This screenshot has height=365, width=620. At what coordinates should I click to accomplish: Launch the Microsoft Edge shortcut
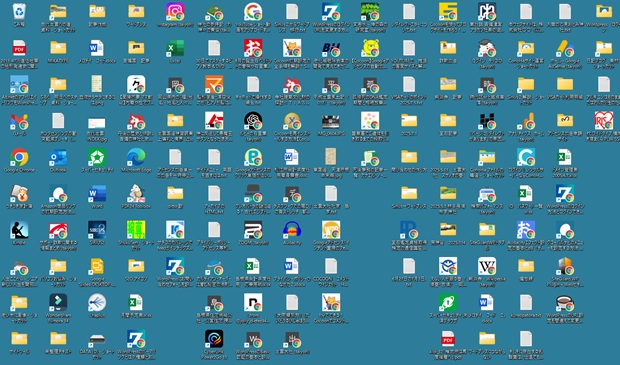(x=136, y=157)
